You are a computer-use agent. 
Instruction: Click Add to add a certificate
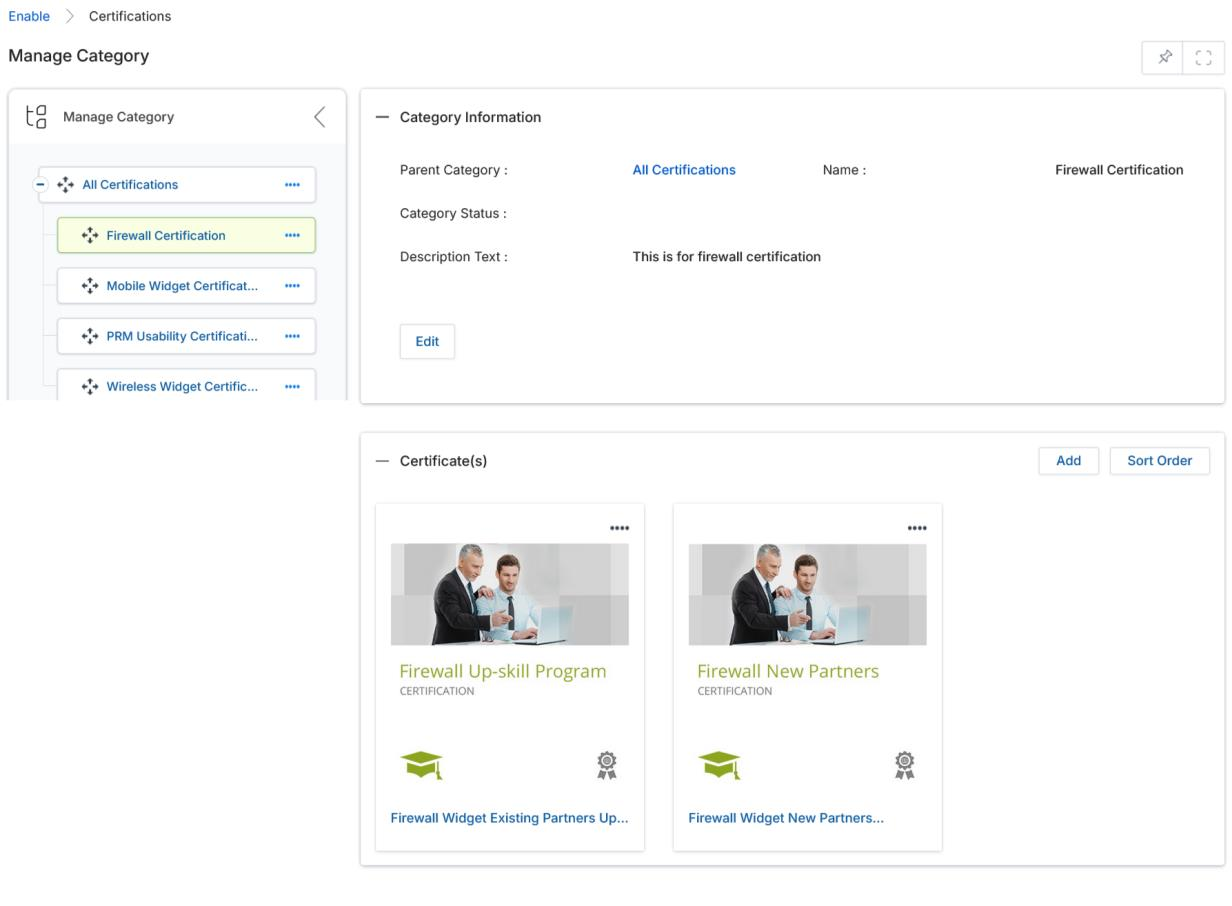tap(1068, 461)
